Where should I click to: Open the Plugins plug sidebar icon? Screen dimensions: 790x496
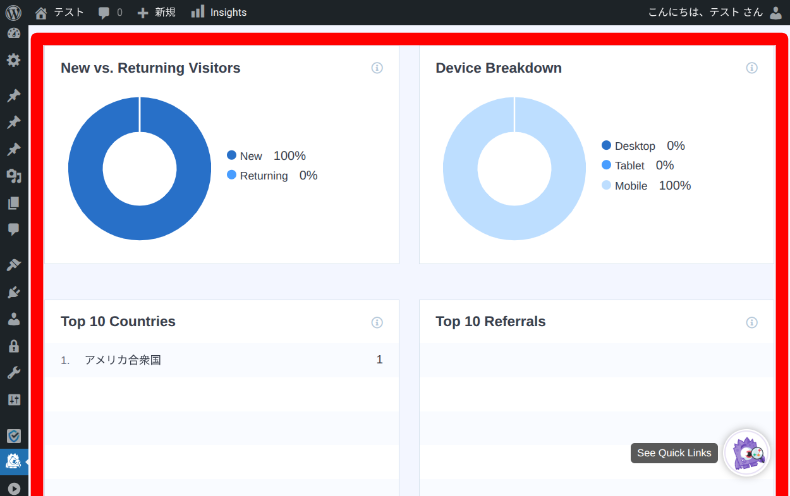pyautogui.click(x=13, y=292)
